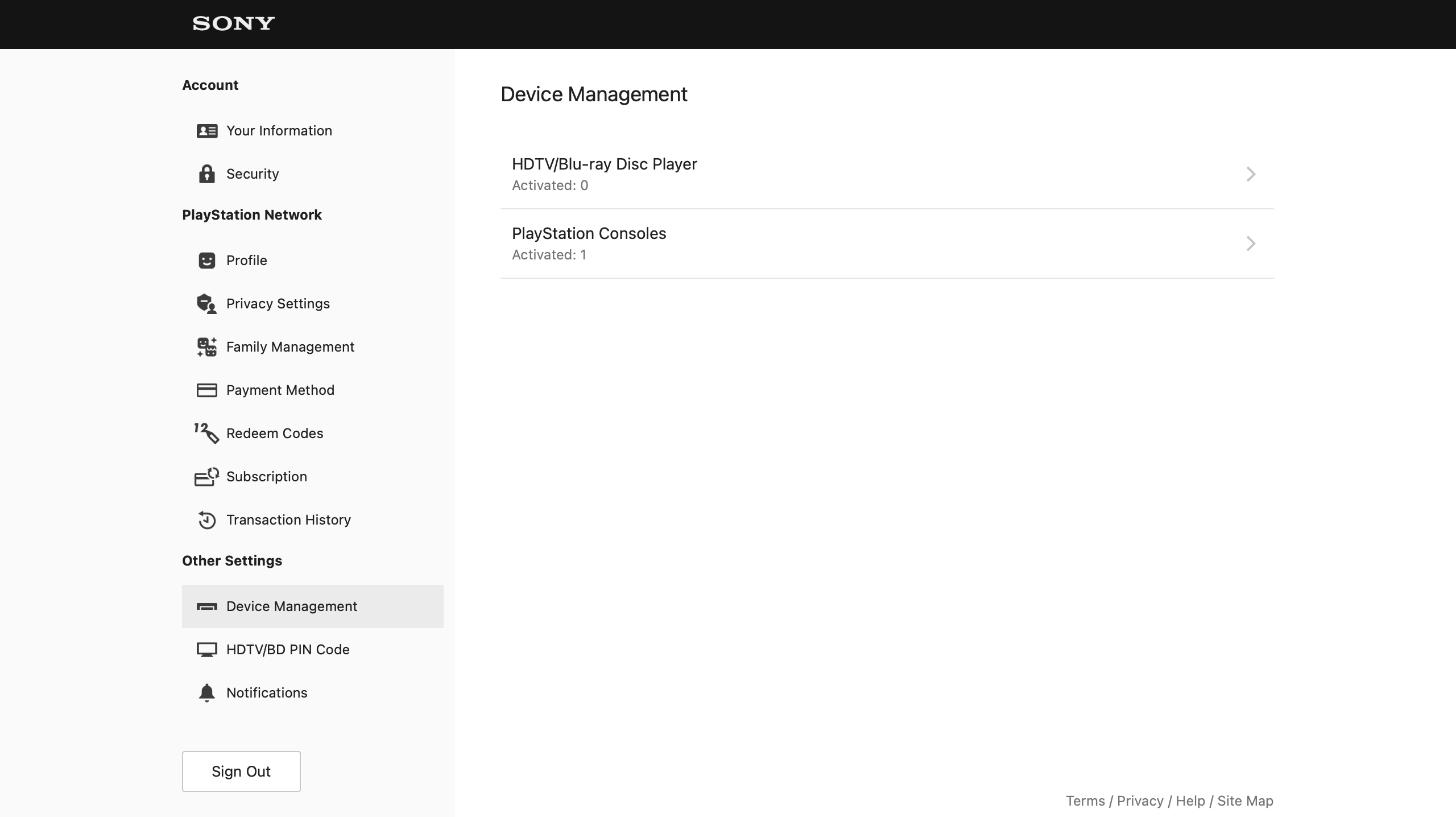Expand HDTV/Blu-ray Disc Player chevron
The image size is (1456, 817).
pos(1251,174)
